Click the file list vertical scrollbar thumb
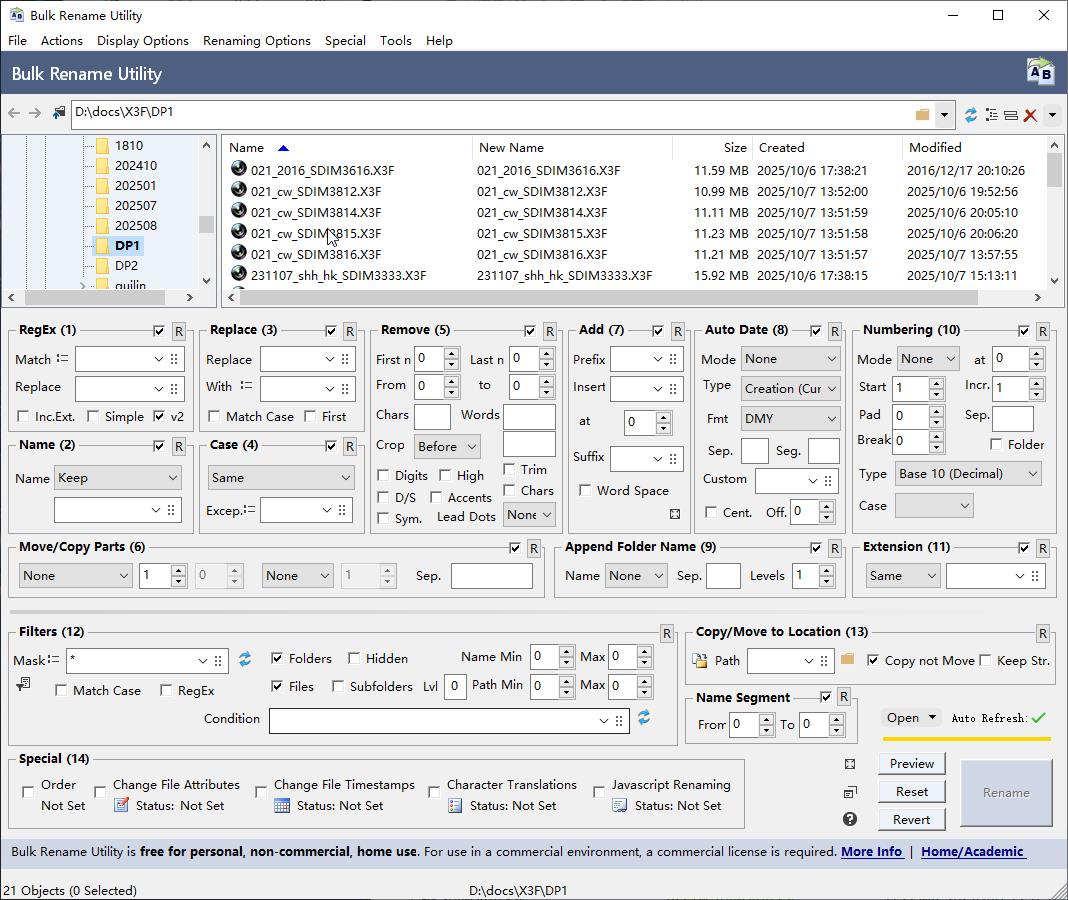This screenshot has width=1068, height=900. coord(1054,170)
